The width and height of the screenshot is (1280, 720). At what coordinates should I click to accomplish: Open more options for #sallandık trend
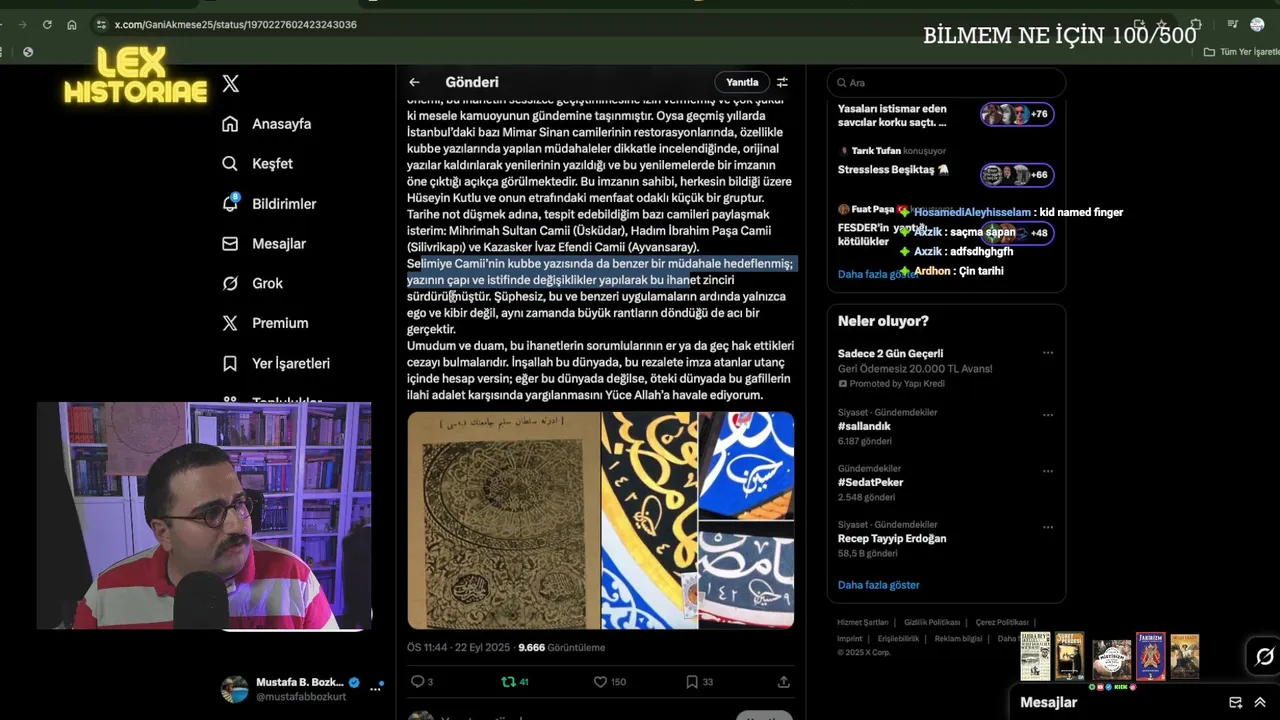1048,415
